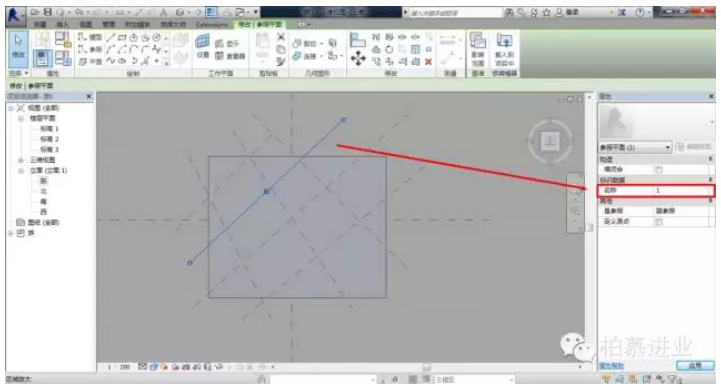Viewport: 721px width, 389px height.
Task: Click the help question mark icon
Action: pos(640,13)
